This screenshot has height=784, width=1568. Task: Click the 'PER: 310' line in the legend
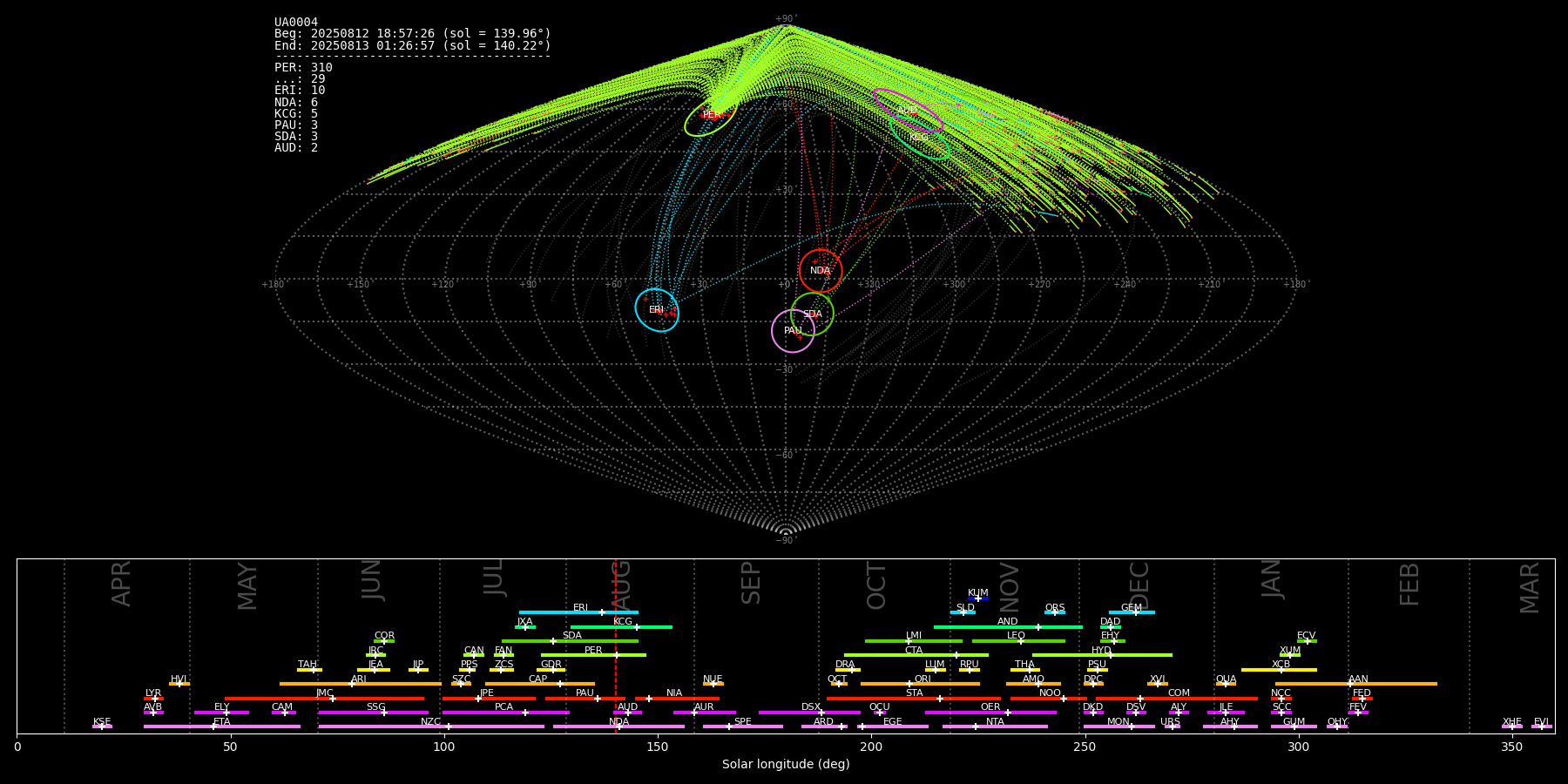(303, 67)
